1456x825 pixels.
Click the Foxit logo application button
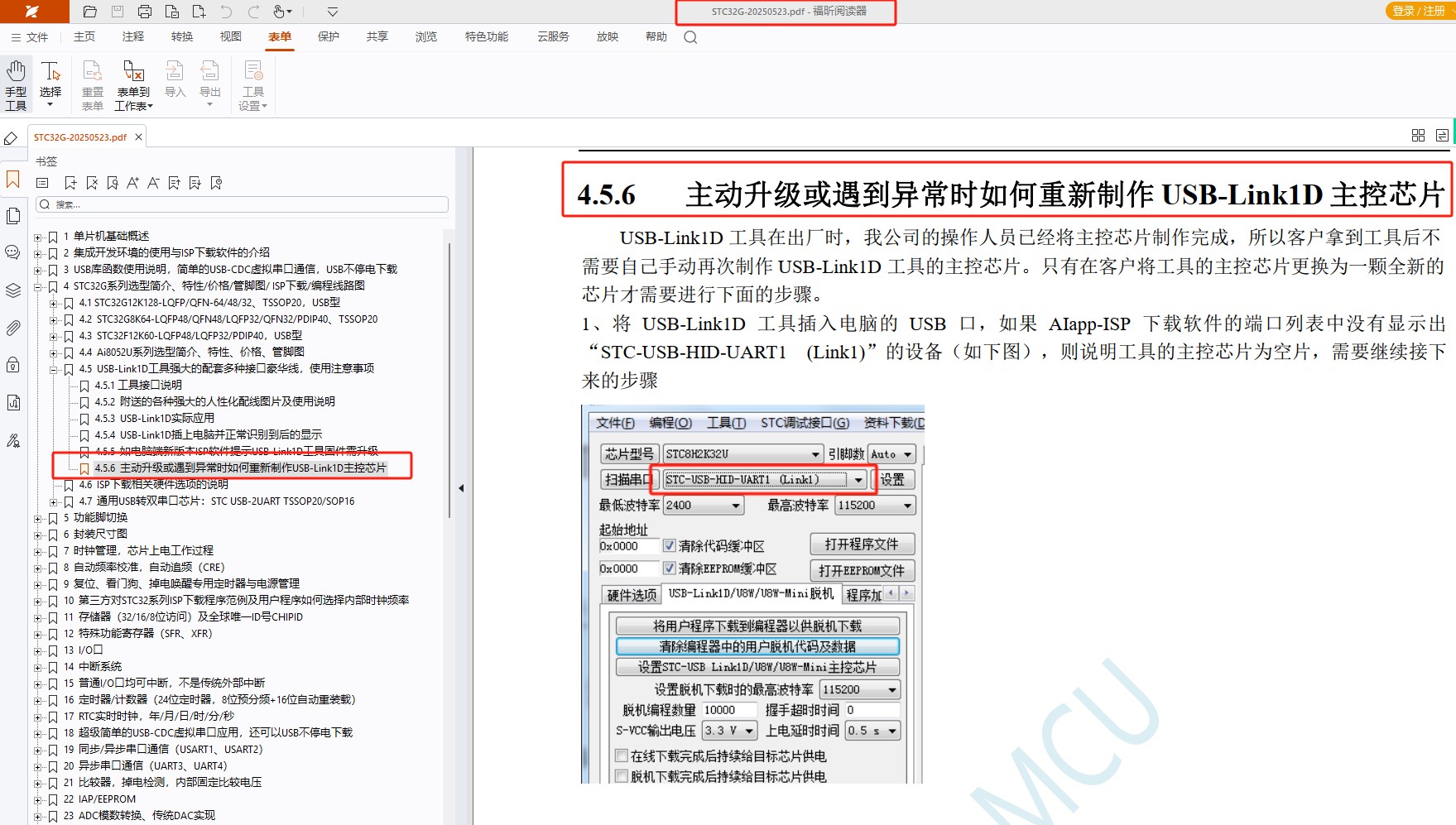33,12
